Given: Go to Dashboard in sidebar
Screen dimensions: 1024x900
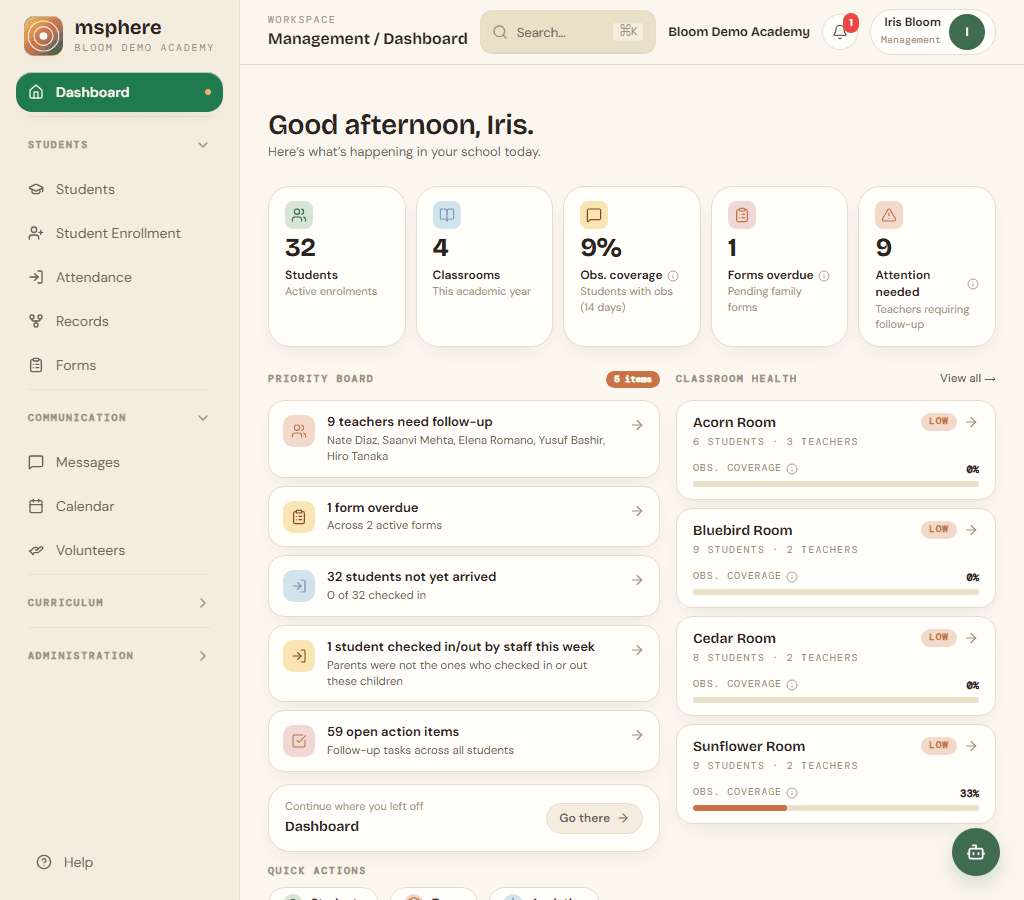Looking at the screenshot, I should (120, 92).
